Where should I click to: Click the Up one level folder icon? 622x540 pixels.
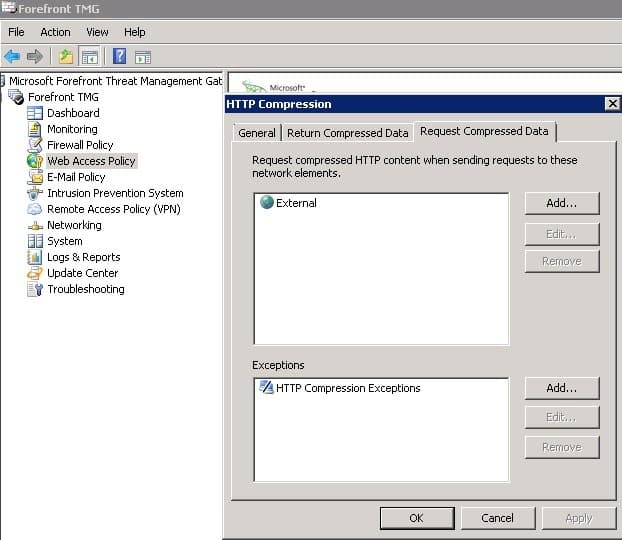pyautogui.click(x=66, y=57)
